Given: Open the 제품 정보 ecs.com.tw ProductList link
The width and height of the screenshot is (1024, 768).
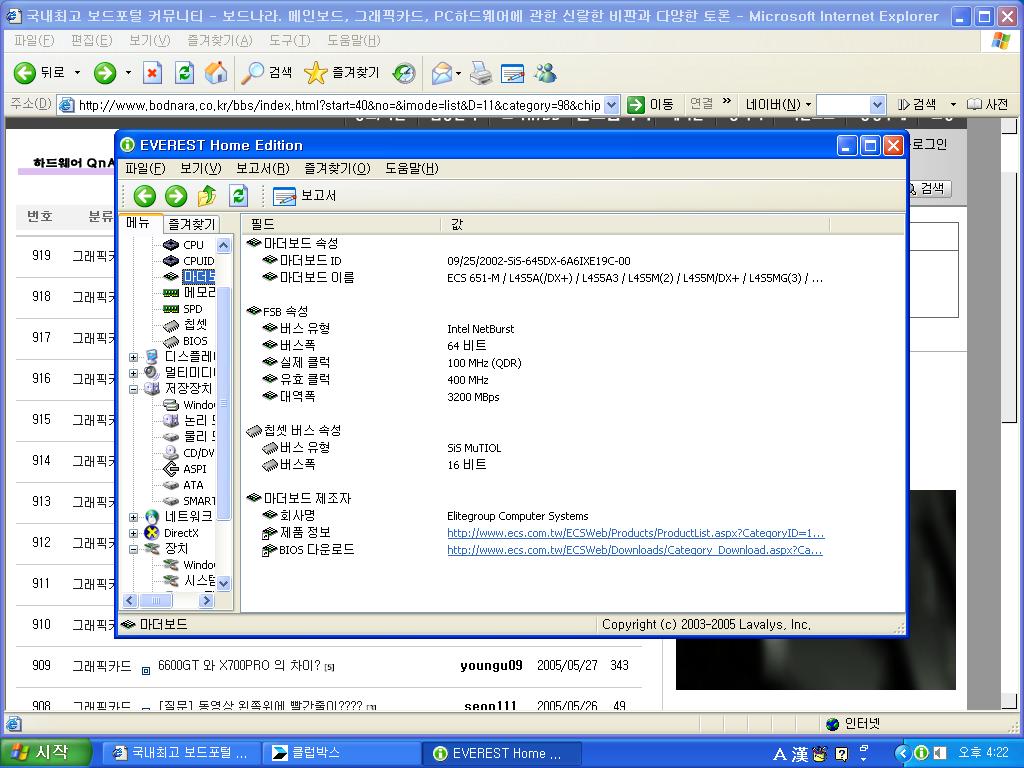Looking at the screenshot, I should point(635,533).
